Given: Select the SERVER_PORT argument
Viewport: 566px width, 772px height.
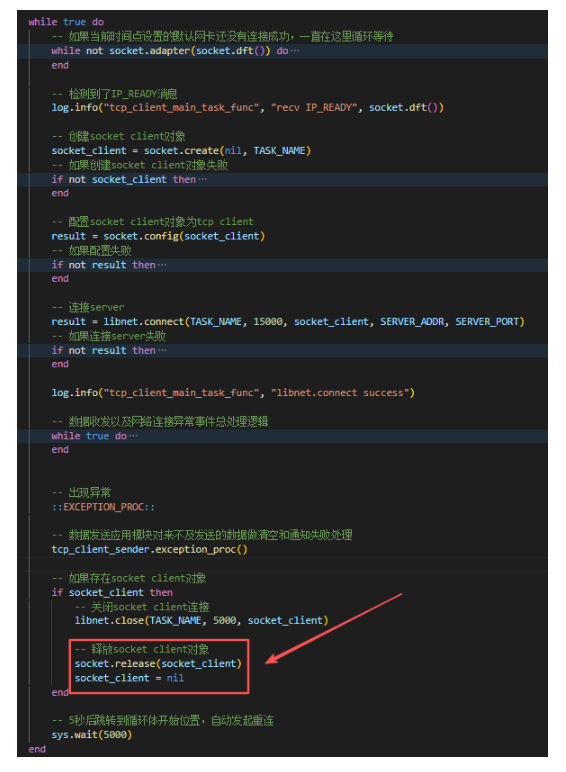Looking at the screenshot, I should click(487, 322).
